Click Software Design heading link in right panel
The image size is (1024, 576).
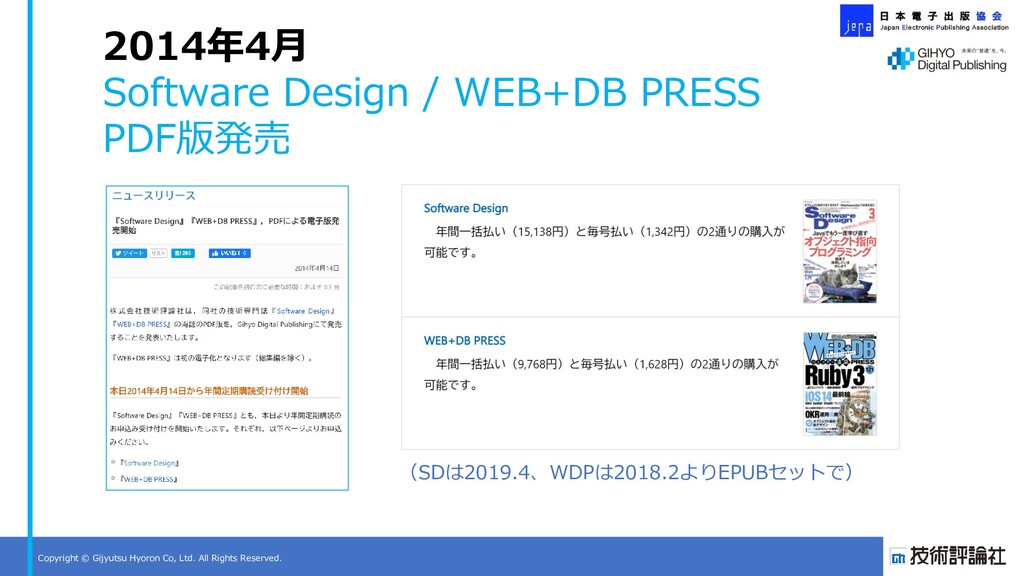[466, 208]
